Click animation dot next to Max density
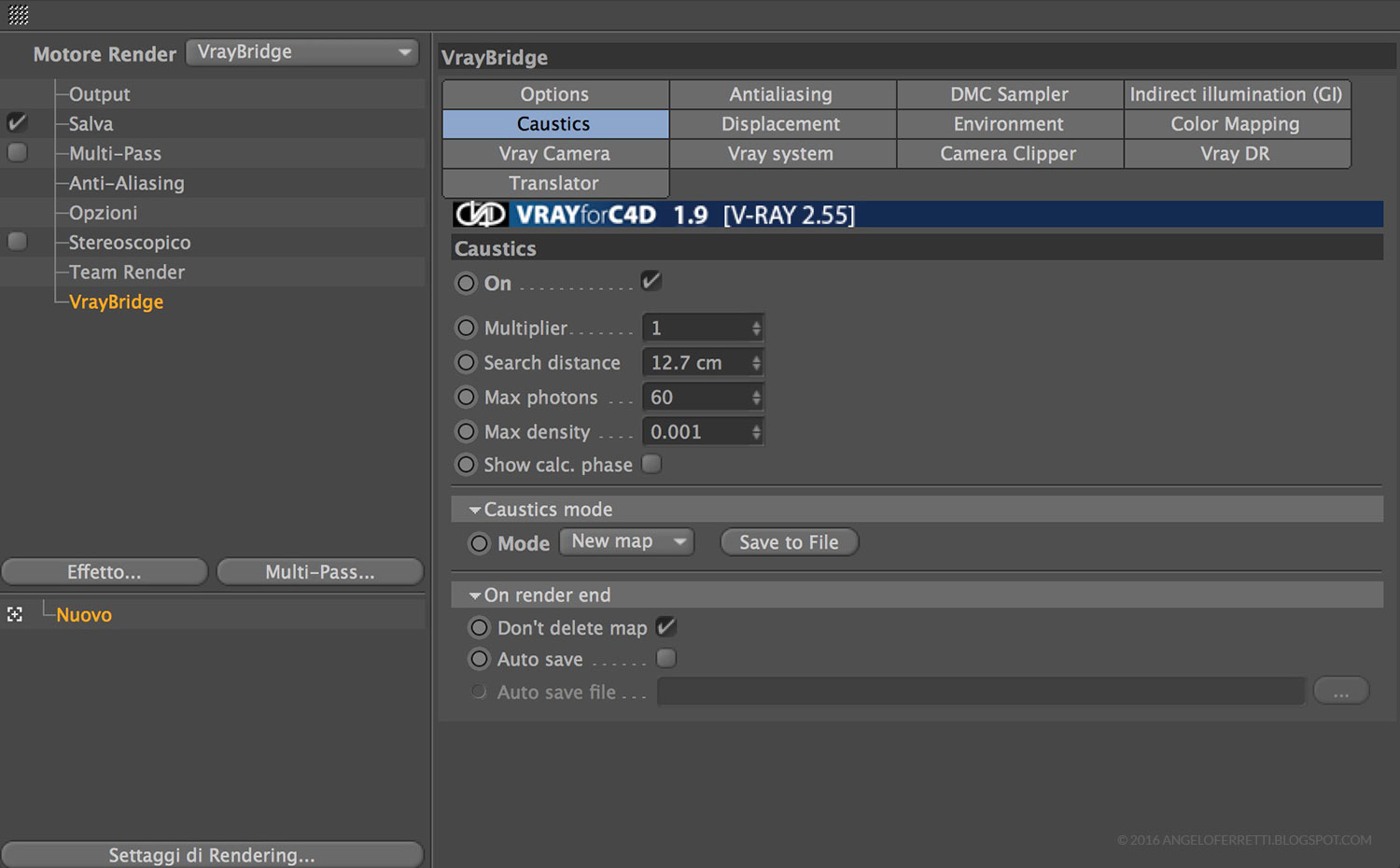The height and width of the screenshot is (868, 1400). pyautogui.click(x=466, y=431)
